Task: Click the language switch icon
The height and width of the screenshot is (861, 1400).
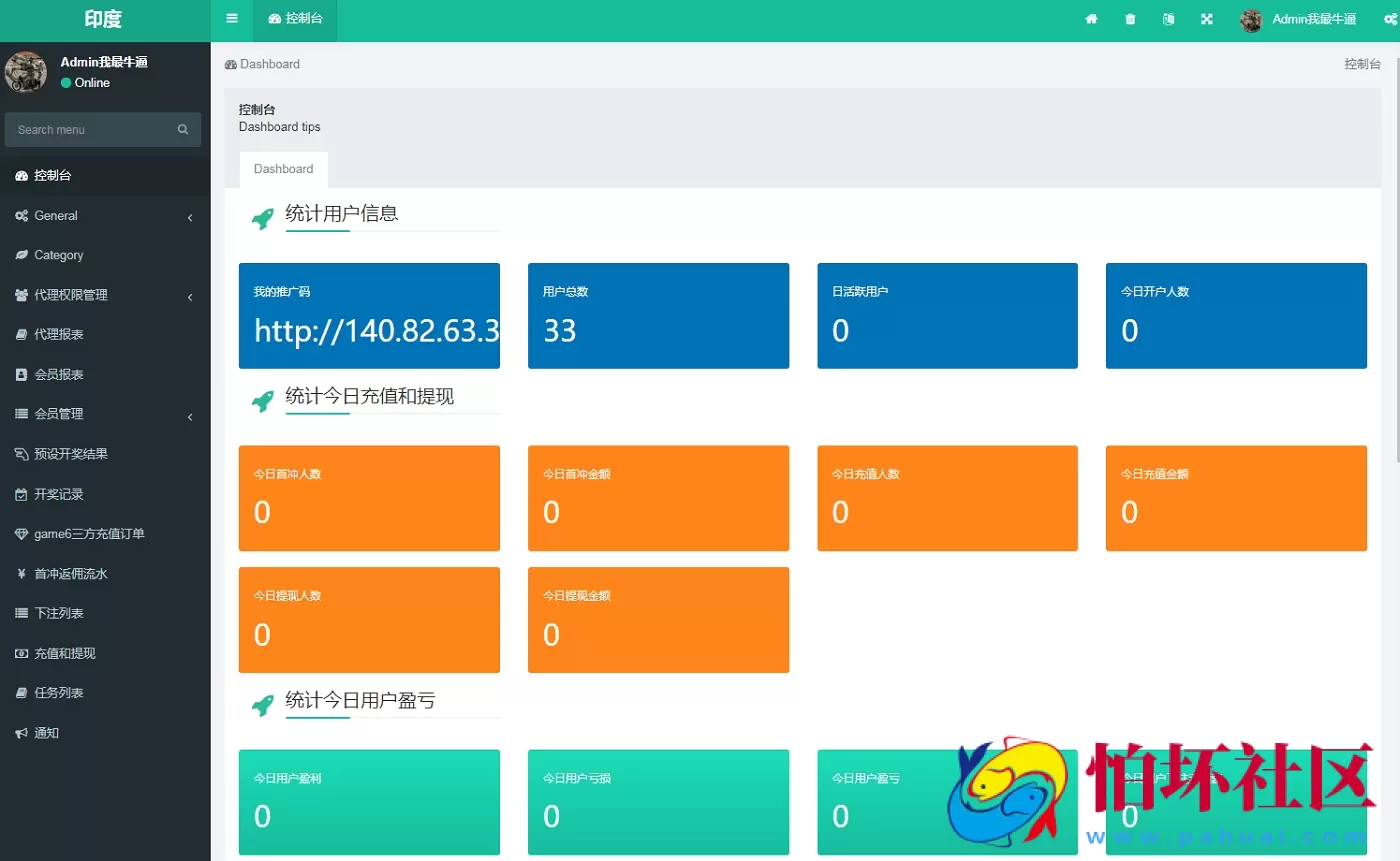Action: point(1168,19)
